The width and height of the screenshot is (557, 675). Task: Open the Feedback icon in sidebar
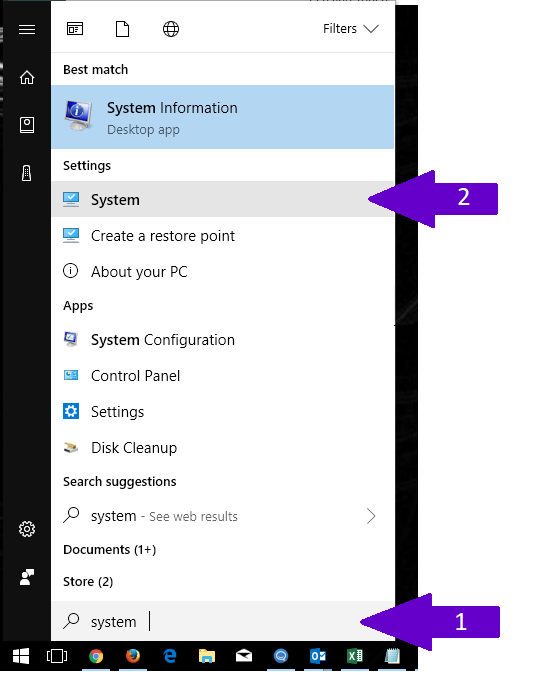tap(27, 577)
